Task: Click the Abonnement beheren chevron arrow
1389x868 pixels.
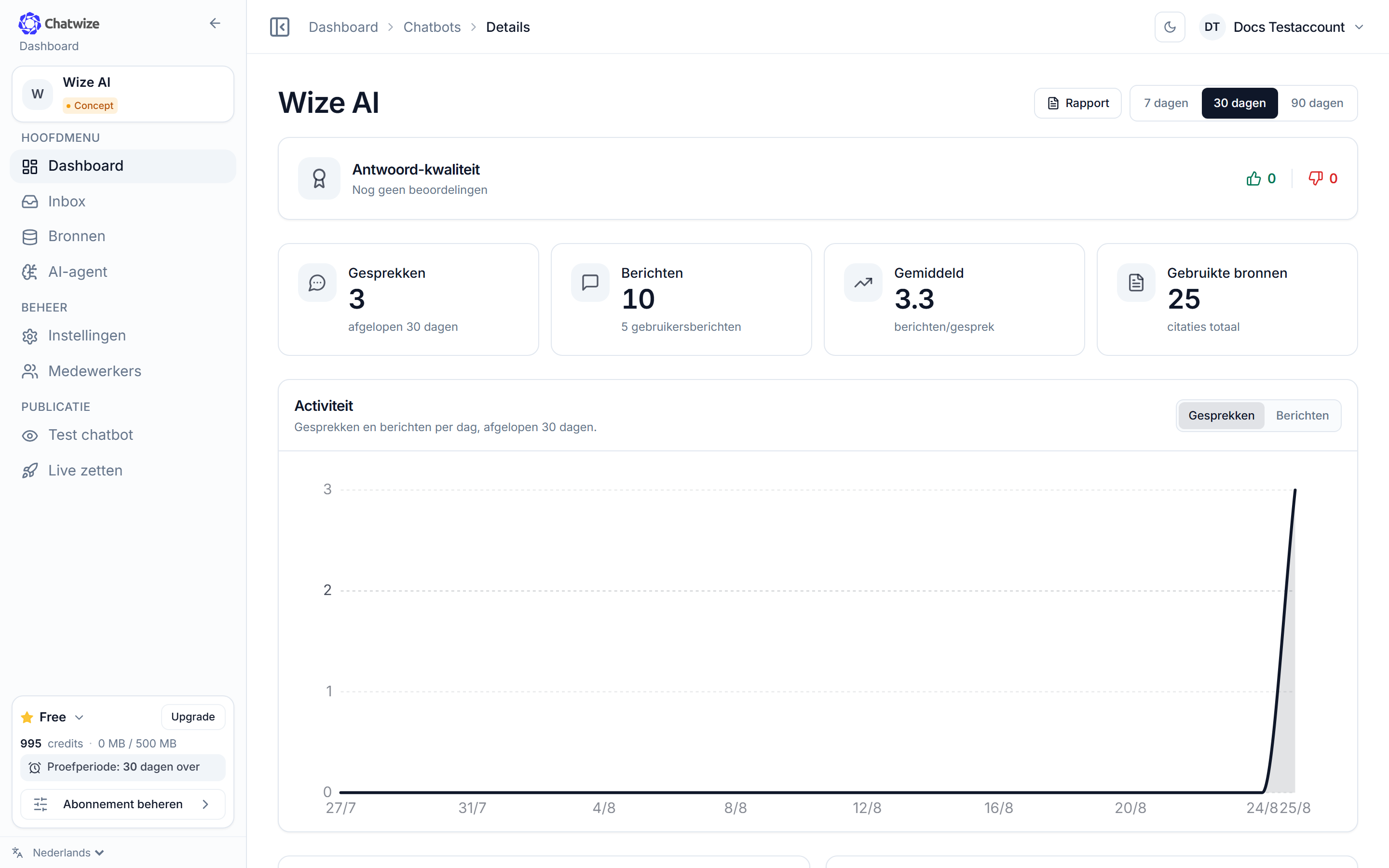Action: (x=205, y=804)
